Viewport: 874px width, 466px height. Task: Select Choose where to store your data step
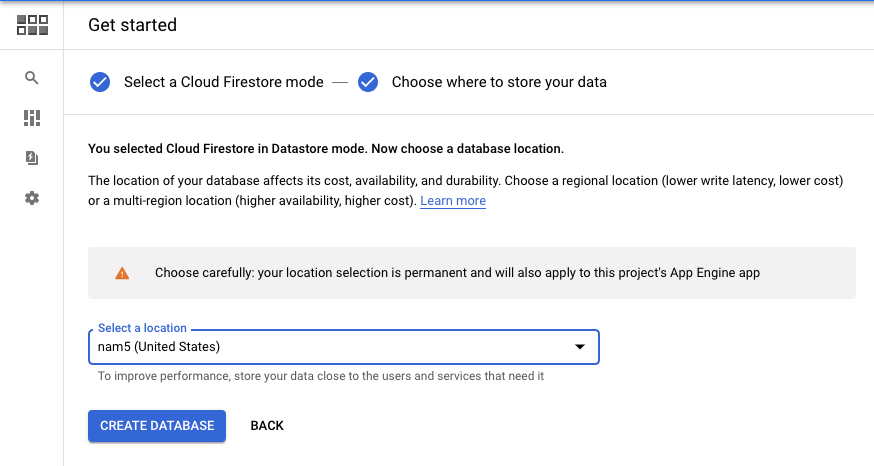[499, 82]
